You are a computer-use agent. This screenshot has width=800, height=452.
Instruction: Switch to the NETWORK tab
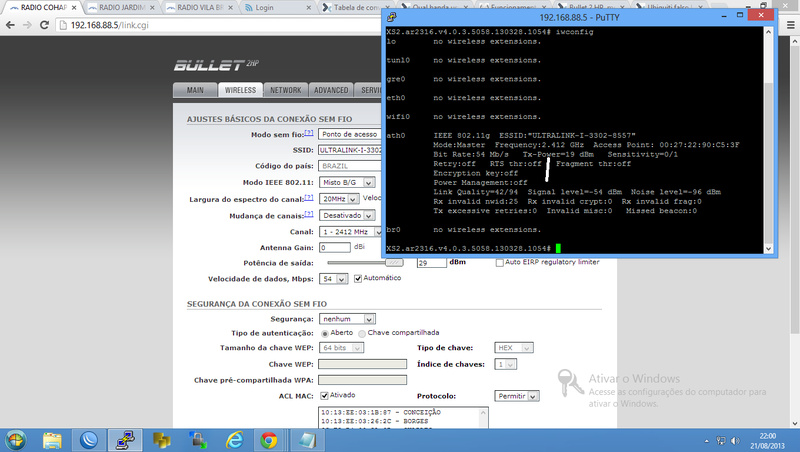point(286,90)
